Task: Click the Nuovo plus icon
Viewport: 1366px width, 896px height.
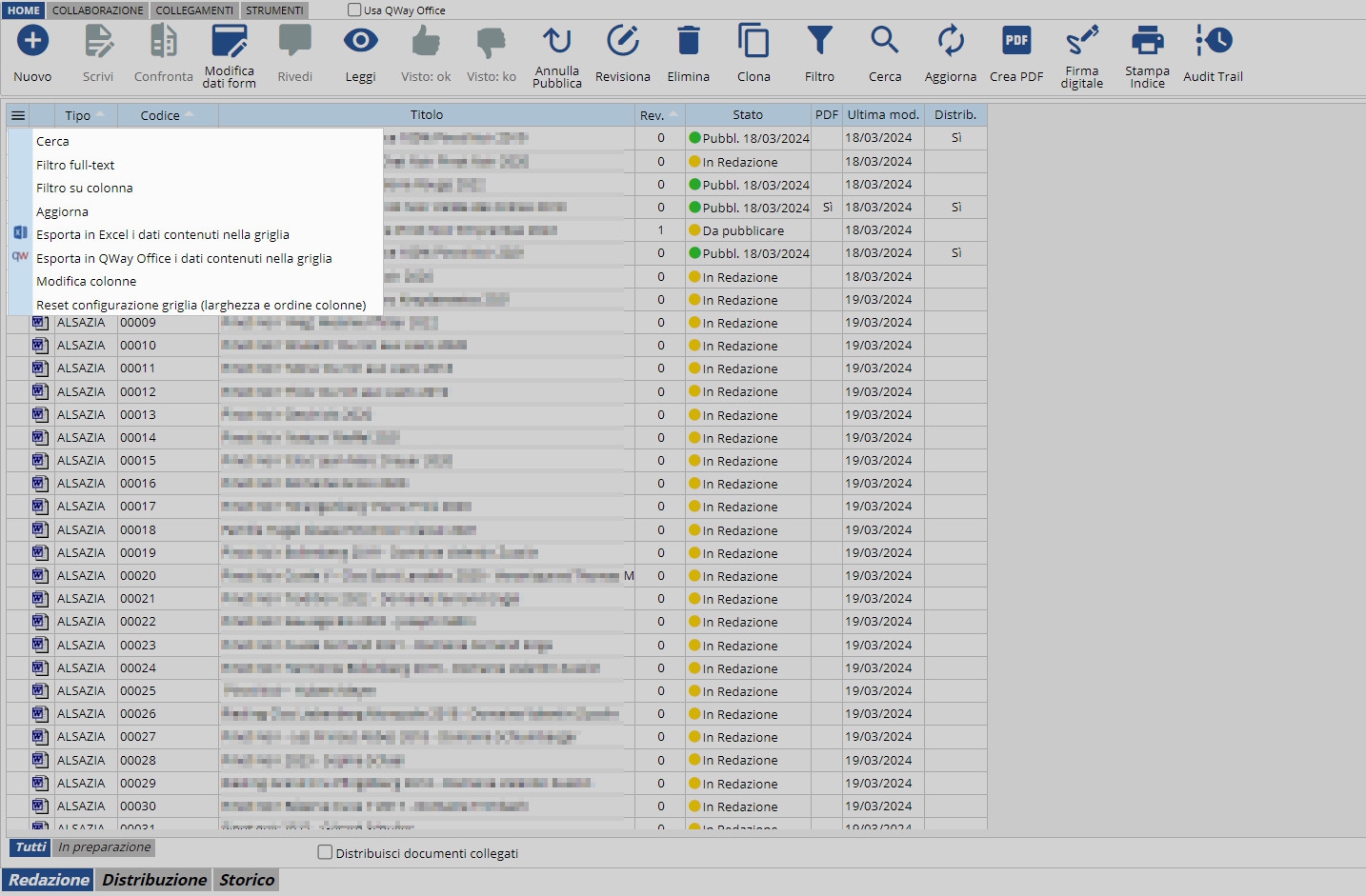Action: tap(32, 42)
